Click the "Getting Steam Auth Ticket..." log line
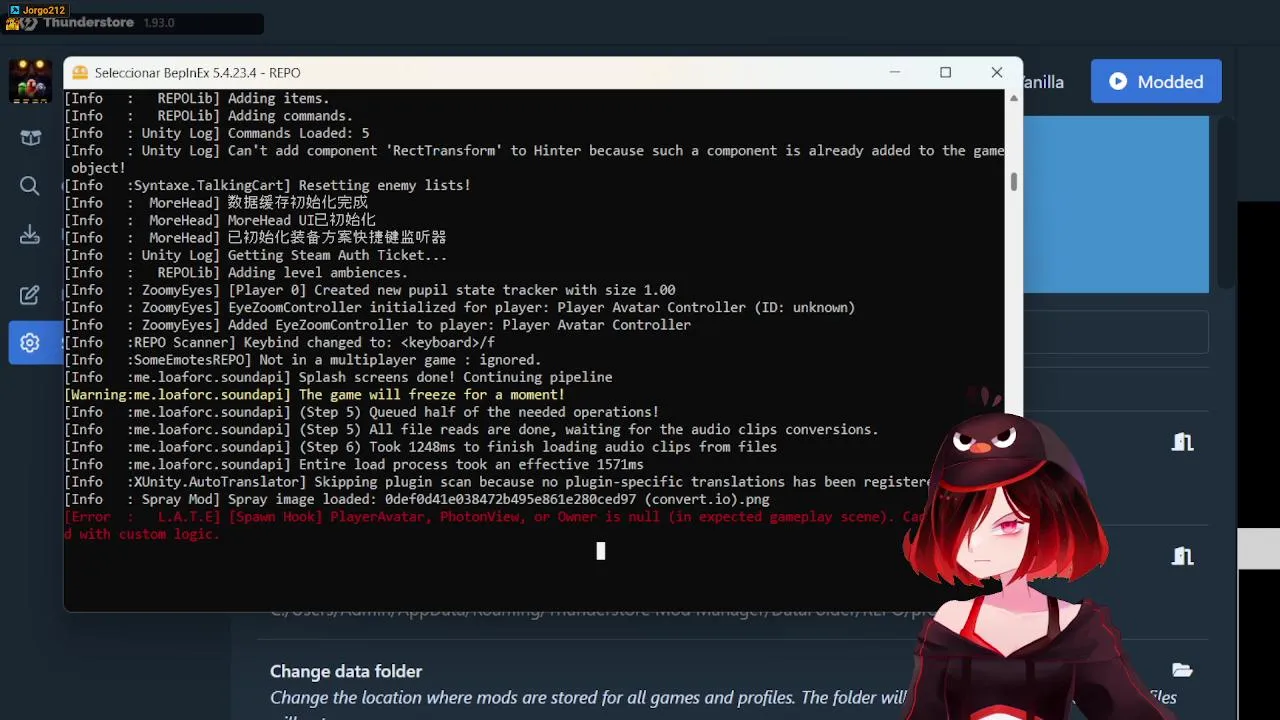The width and height of the screenshot is (1280, 720). coord(255,255)
